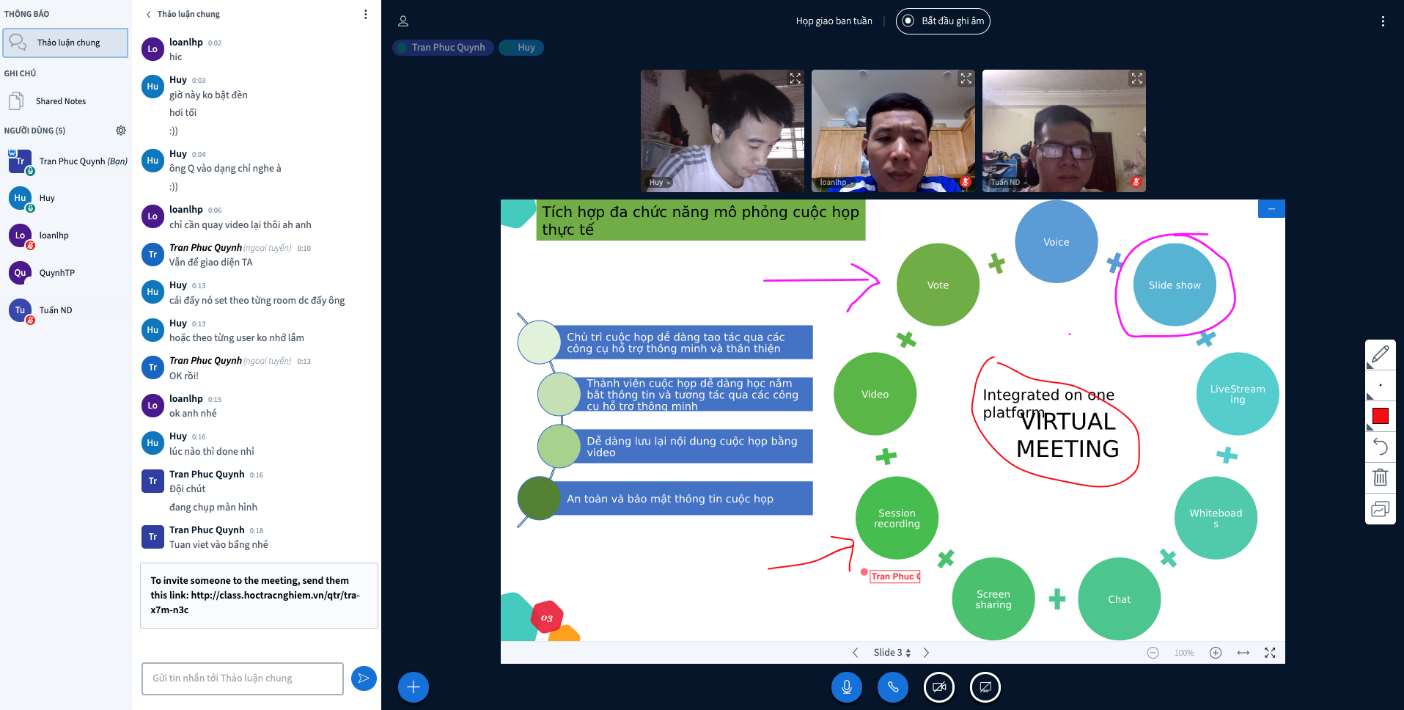The height and width of the screenshot is (710, 1404).
Task: Delete all annotations with trash icon
Action: [x=1380, y=477]
